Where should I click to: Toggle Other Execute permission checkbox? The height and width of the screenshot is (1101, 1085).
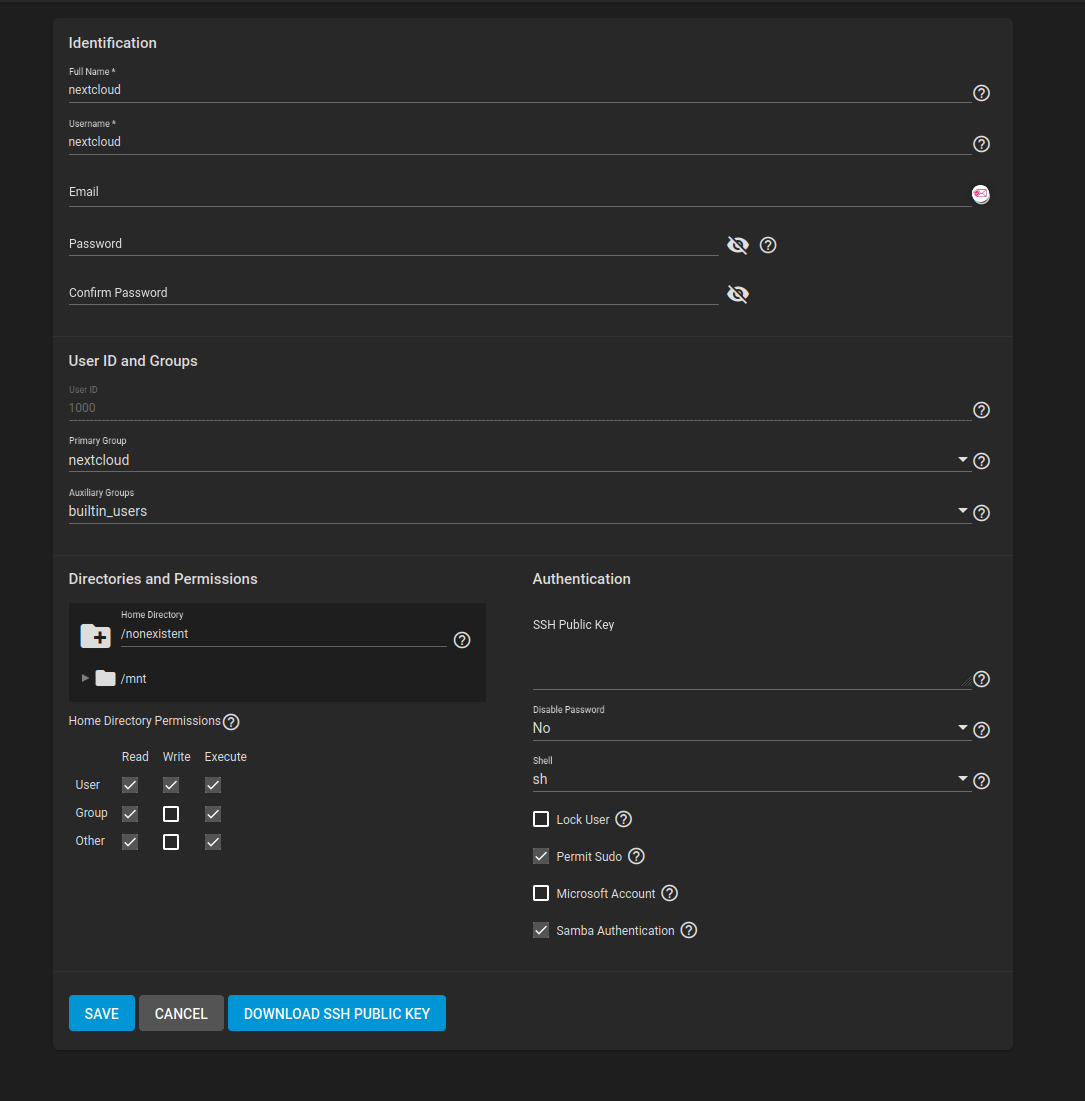point(213,842)
